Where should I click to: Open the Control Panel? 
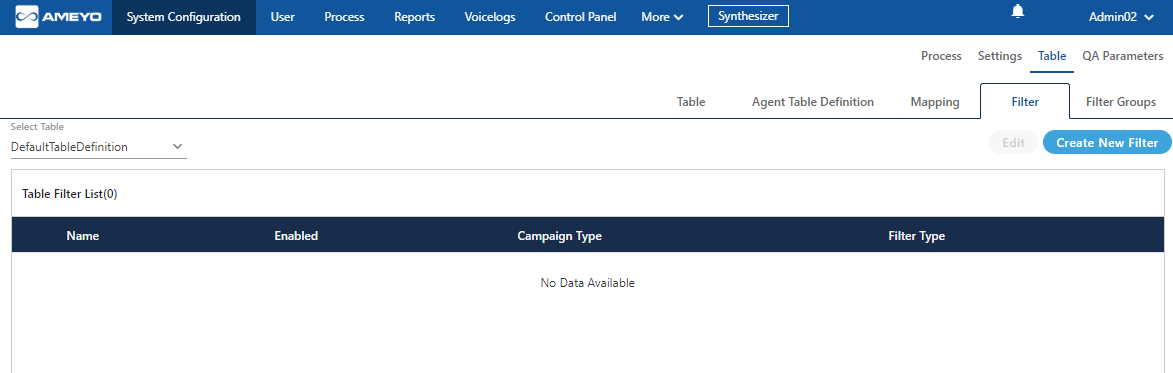(581, 17)
